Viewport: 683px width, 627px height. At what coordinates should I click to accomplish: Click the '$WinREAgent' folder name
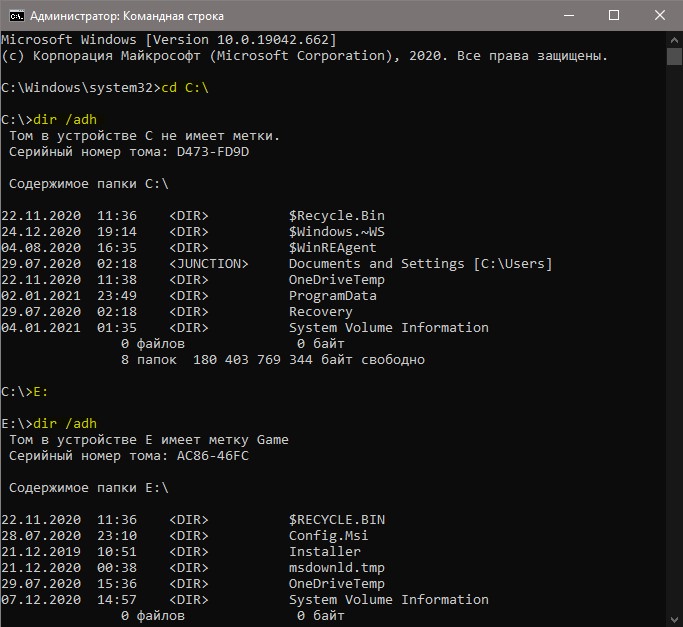tap(332, 247)
